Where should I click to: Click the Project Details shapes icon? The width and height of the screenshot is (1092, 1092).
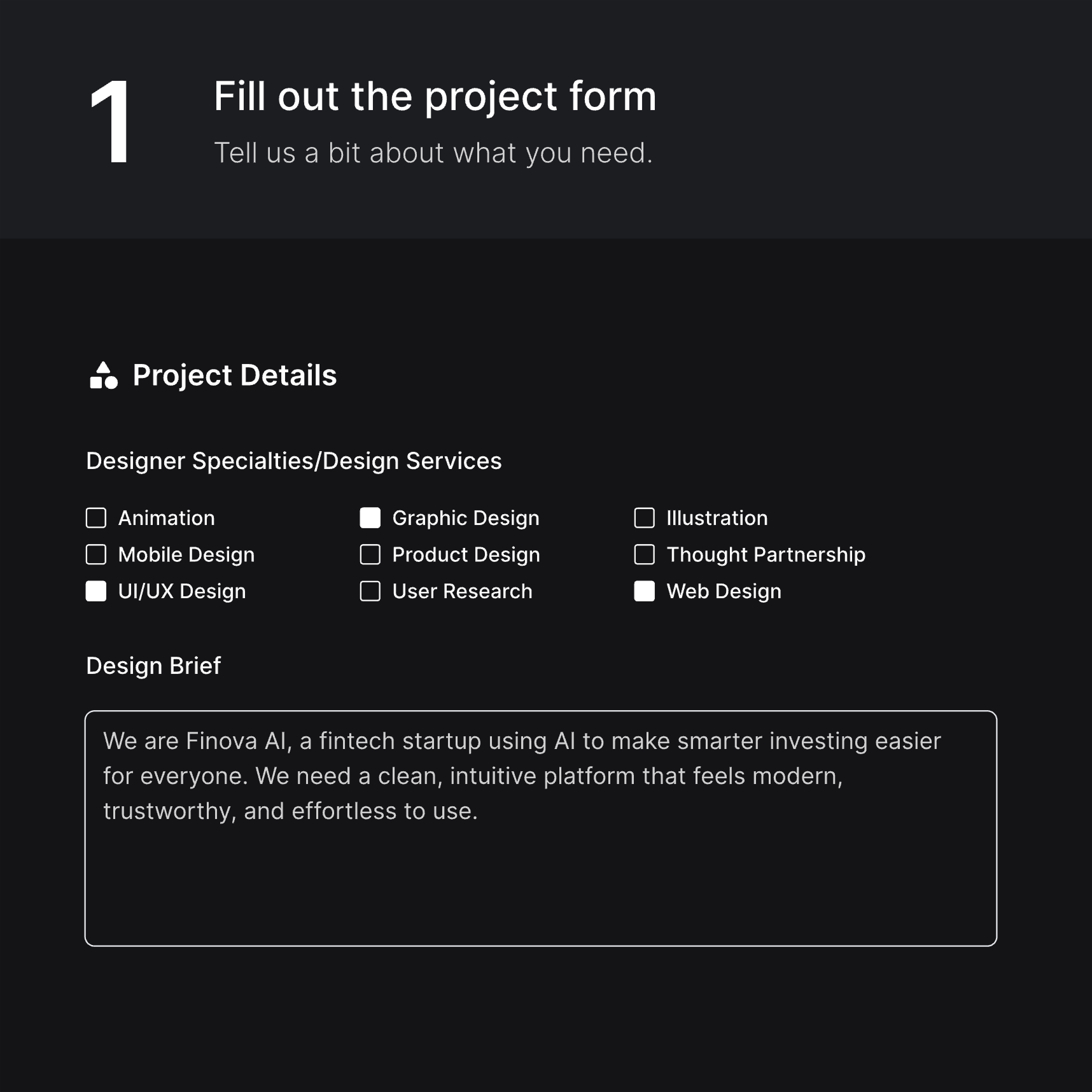point(104,375)
